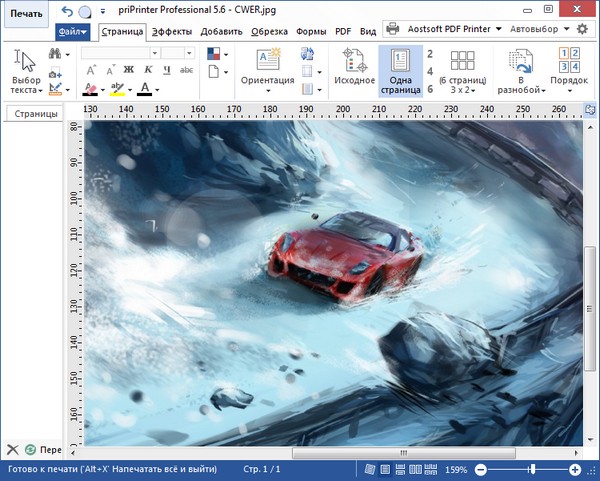Click the zoom slider in status bar
Screen dimensions: 600x481
pyautogui.click(x=527, y=469)
